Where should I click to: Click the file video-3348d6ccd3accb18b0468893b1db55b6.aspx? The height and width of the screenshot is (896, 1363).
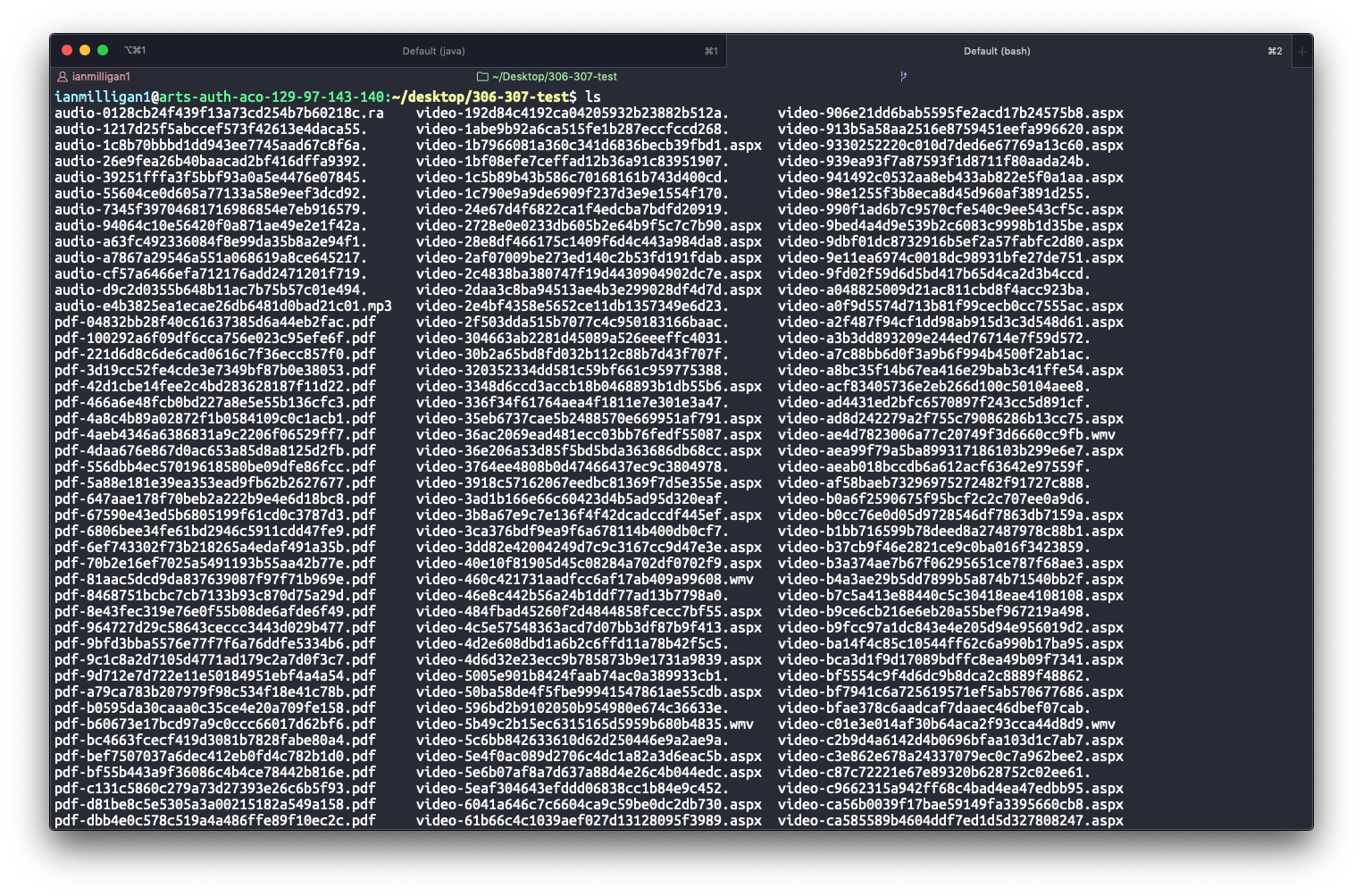pyautogui.click(x=589, y=387)
